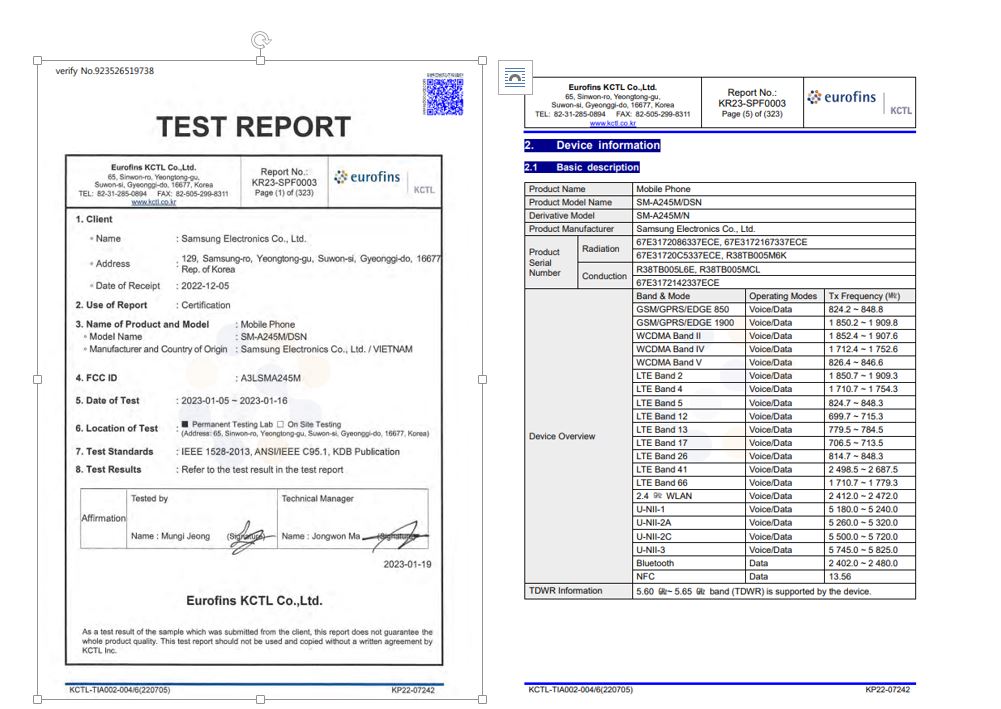This screenshot has width=1001, height=709.
Task: Click the eurofins logo on the Page (1) header
Action: point(368,177)
